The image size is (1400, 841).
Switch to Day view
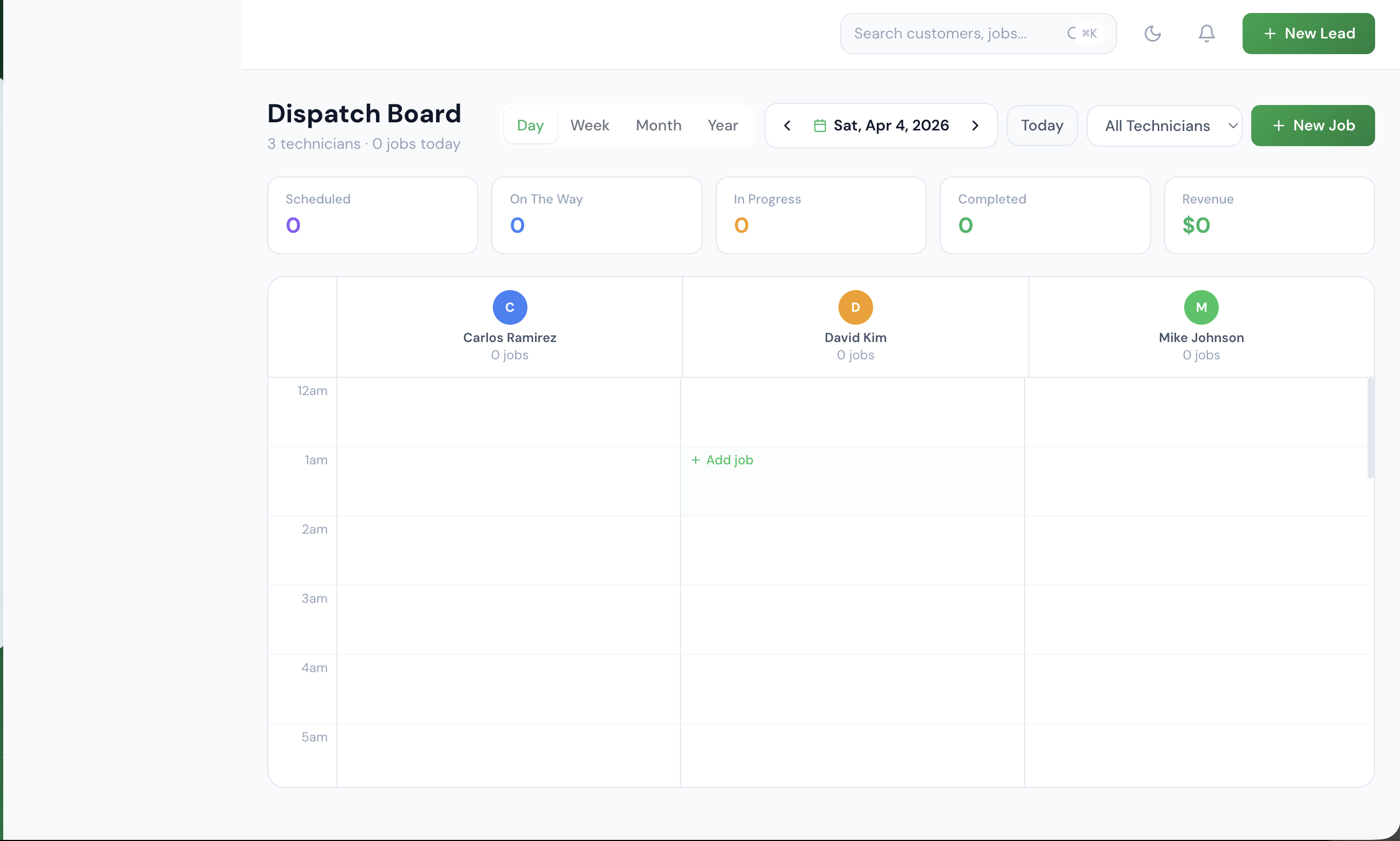pos(530,125)
